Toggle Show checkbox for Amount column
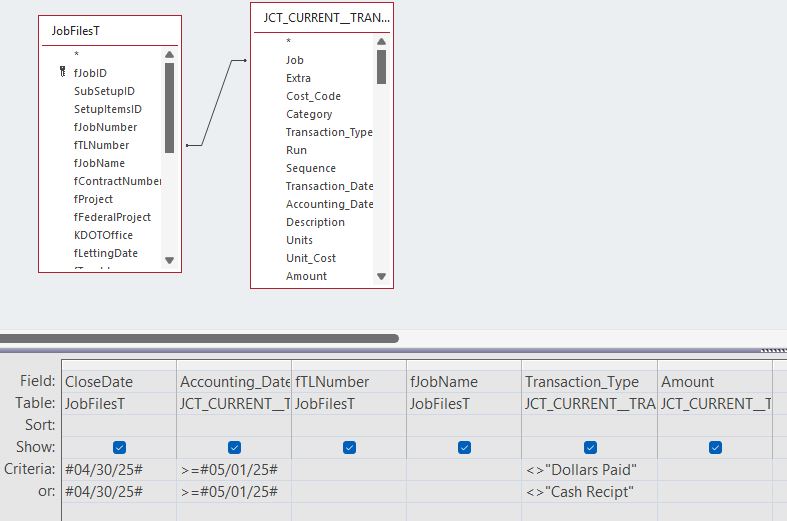Viewport: 787px width, 521px height. [716, 447]
